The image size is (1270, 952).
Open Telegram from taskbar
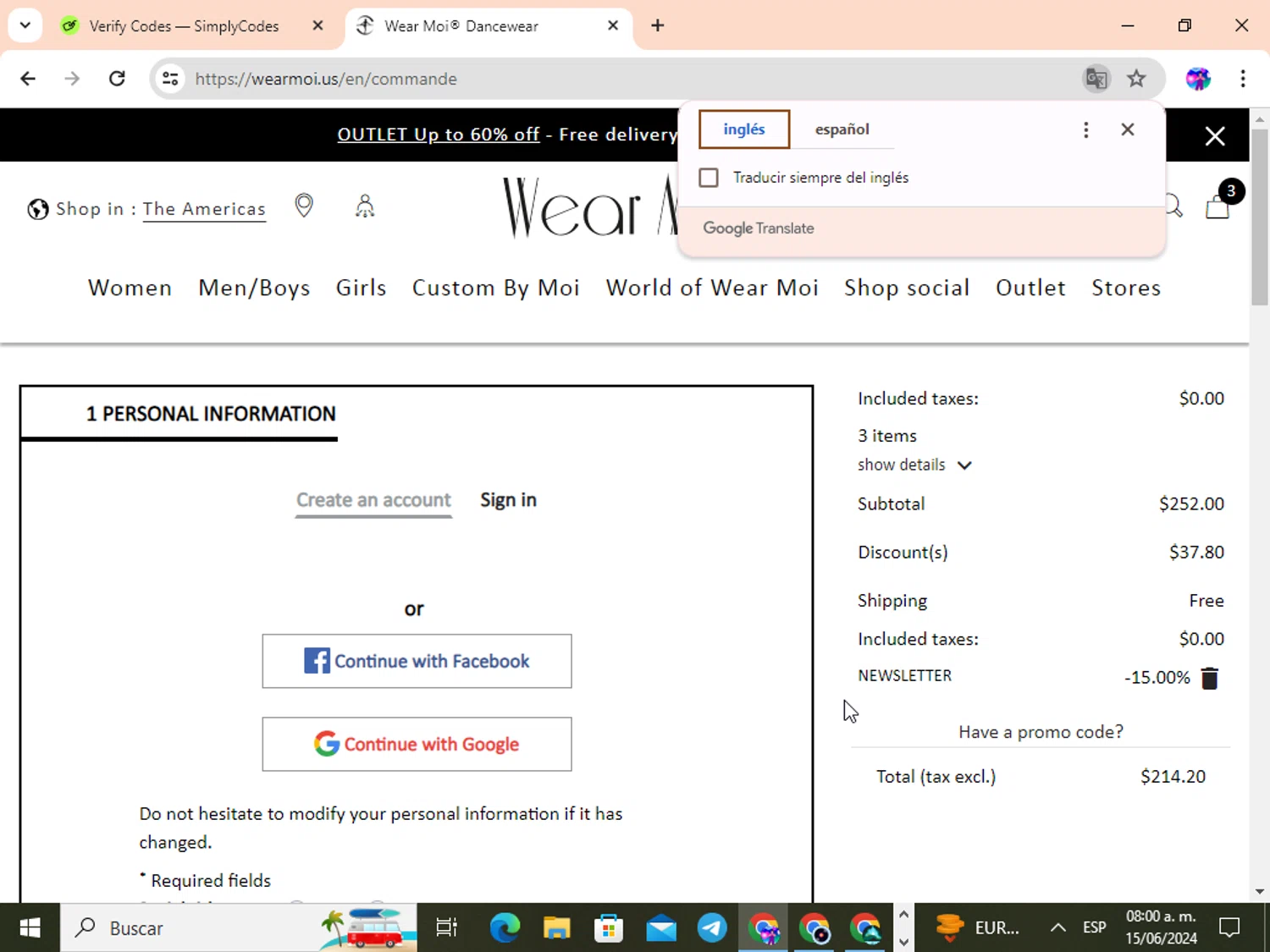pos(712,928)
